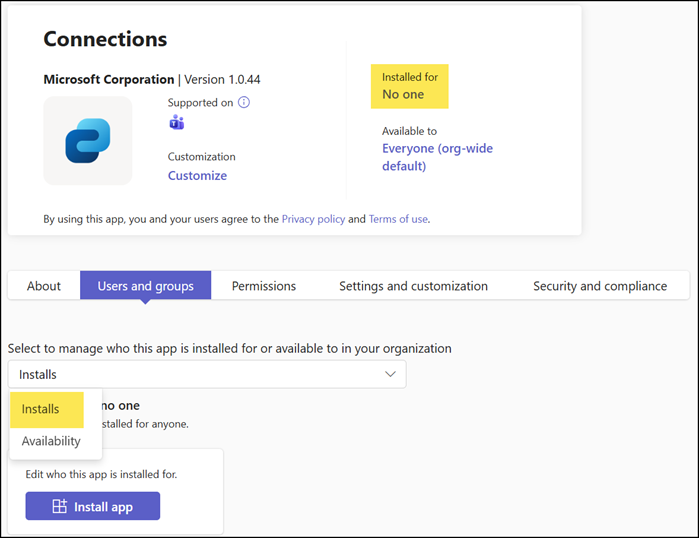Expand the Installs dropdown chevron
The height and width of the screenshot is (538, 700).
click(390, 374)
